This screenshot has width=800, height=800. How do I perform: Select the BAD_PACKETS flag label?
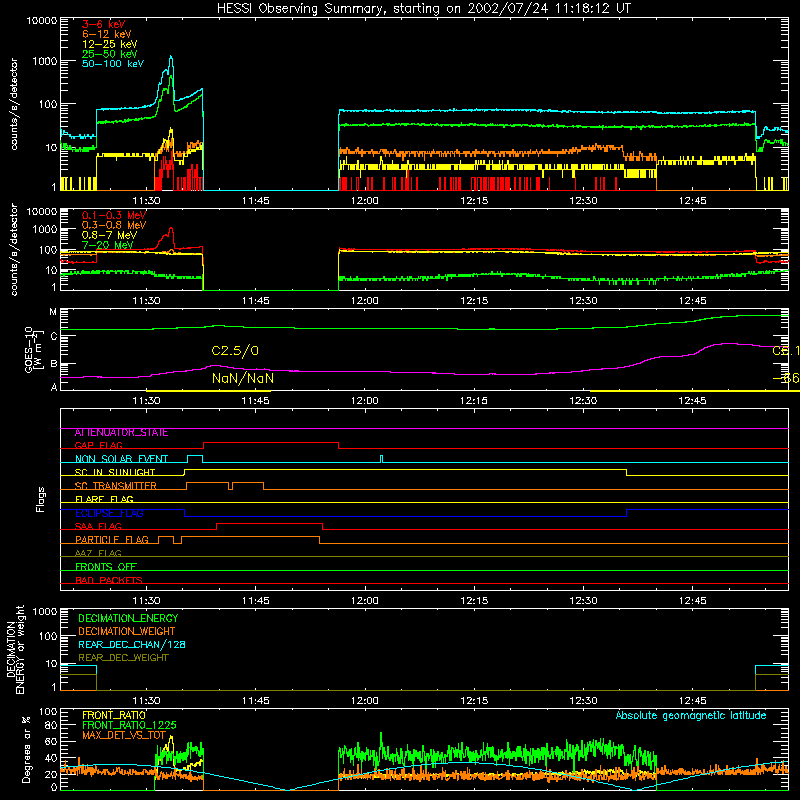[109, 581]
